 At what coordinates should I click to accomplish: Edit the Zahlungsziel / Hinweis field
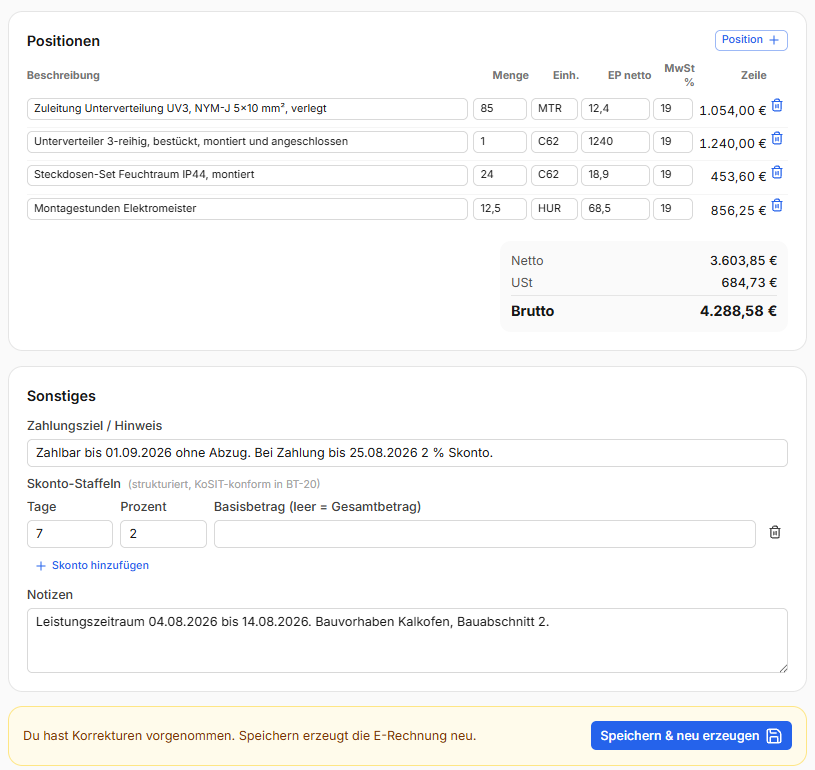tap(407, 453)
